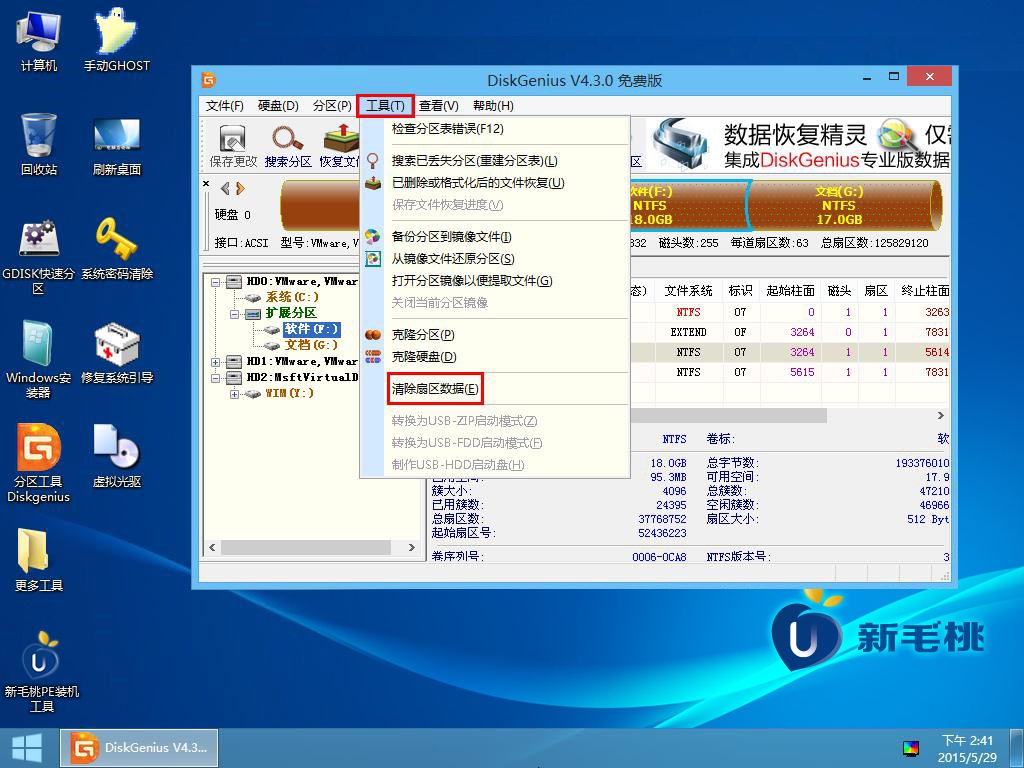Screen dimensions: 1024x768
Task: Select 文档(G:) in the disk tree
Action: point(311,345)
